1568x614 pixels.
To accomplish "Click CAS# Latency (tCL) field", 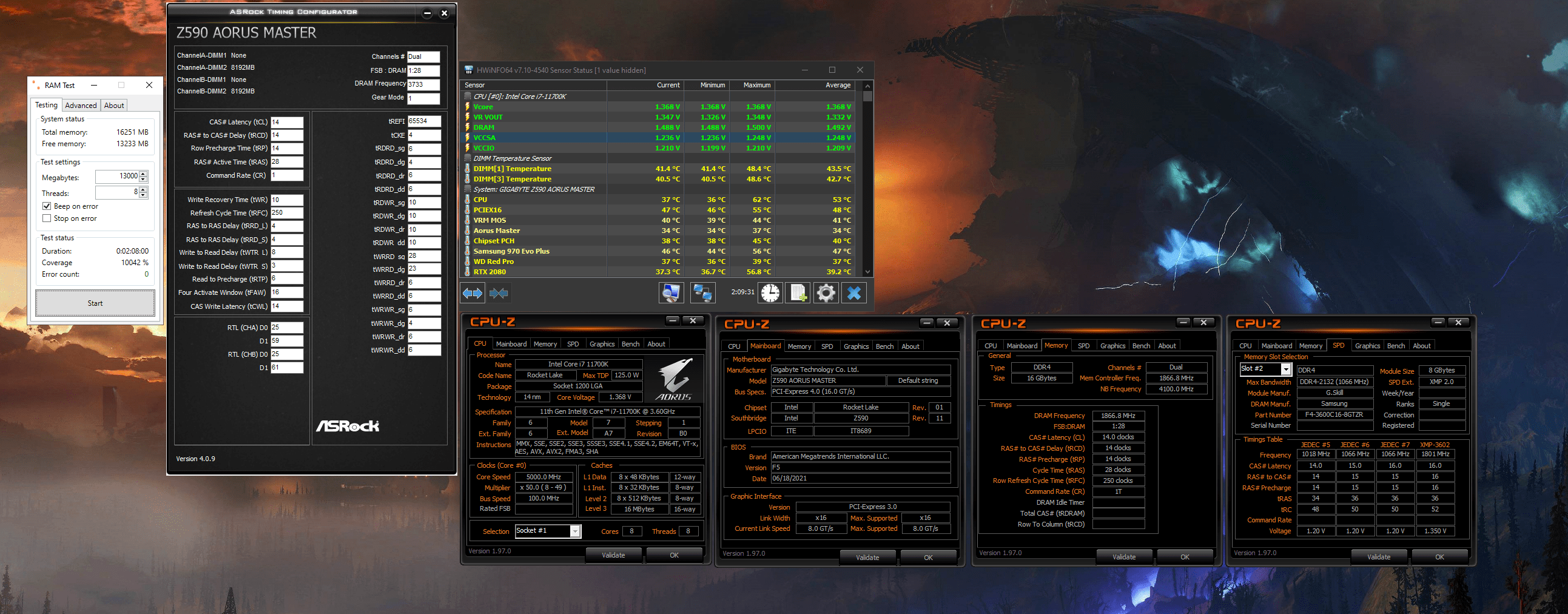I will 287,122.
